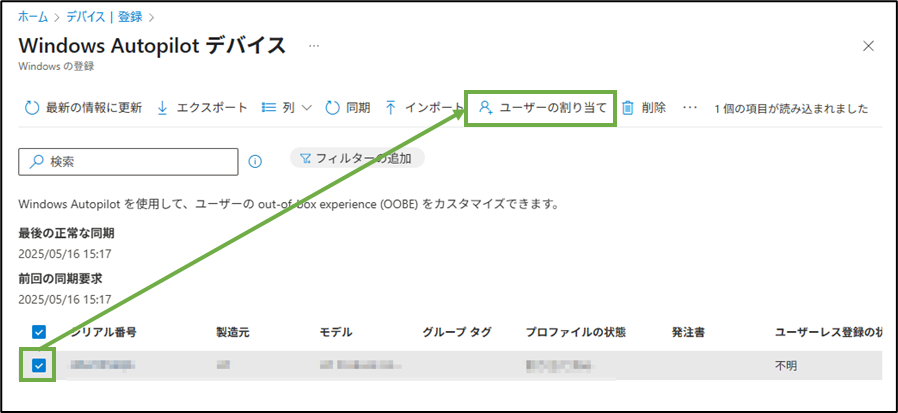This screenshot has width=898, height=413.
Task: Click the 検索 search field
Action: pos(128,162)
